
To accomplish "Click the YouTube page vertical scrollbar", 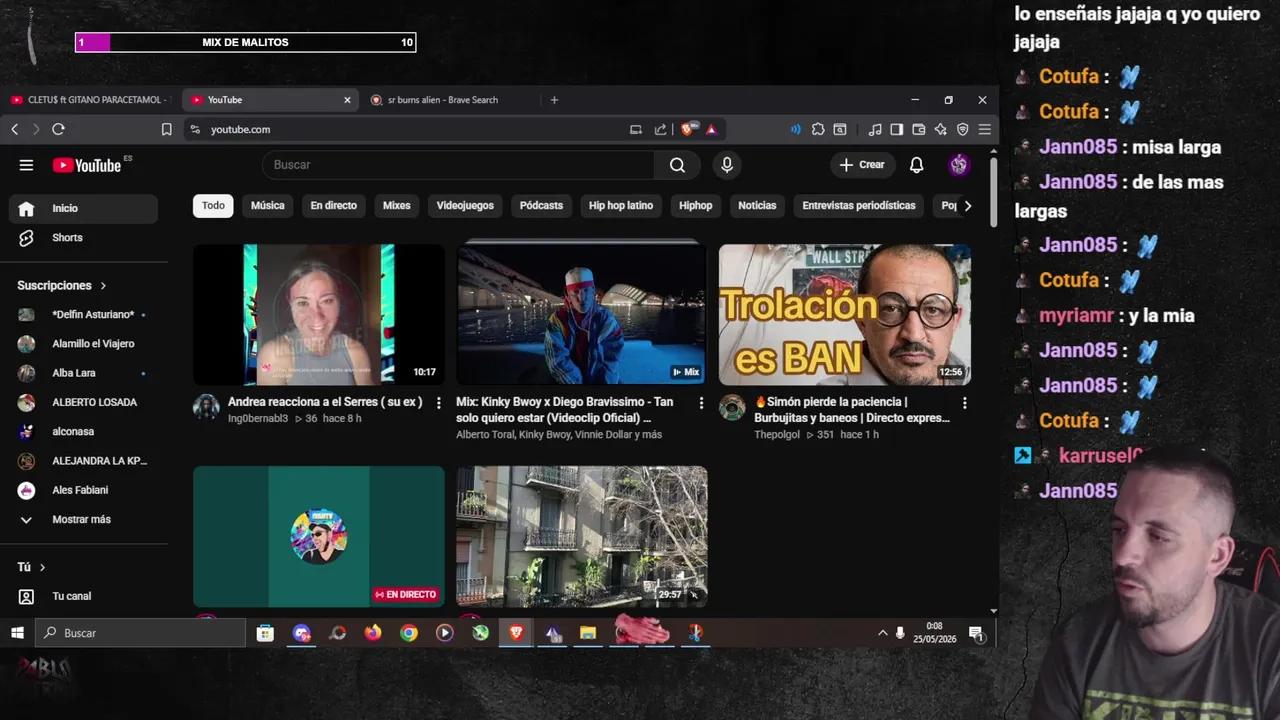I will pos(993,190).
